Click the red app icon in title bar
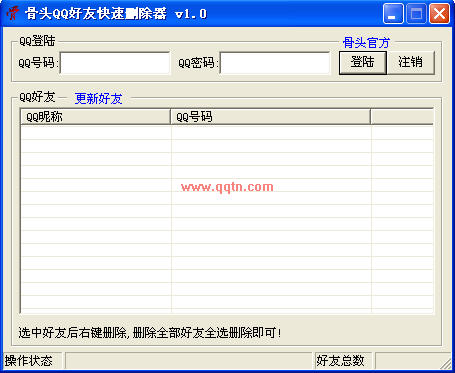The image size is (455, 373). click(12, 14)
